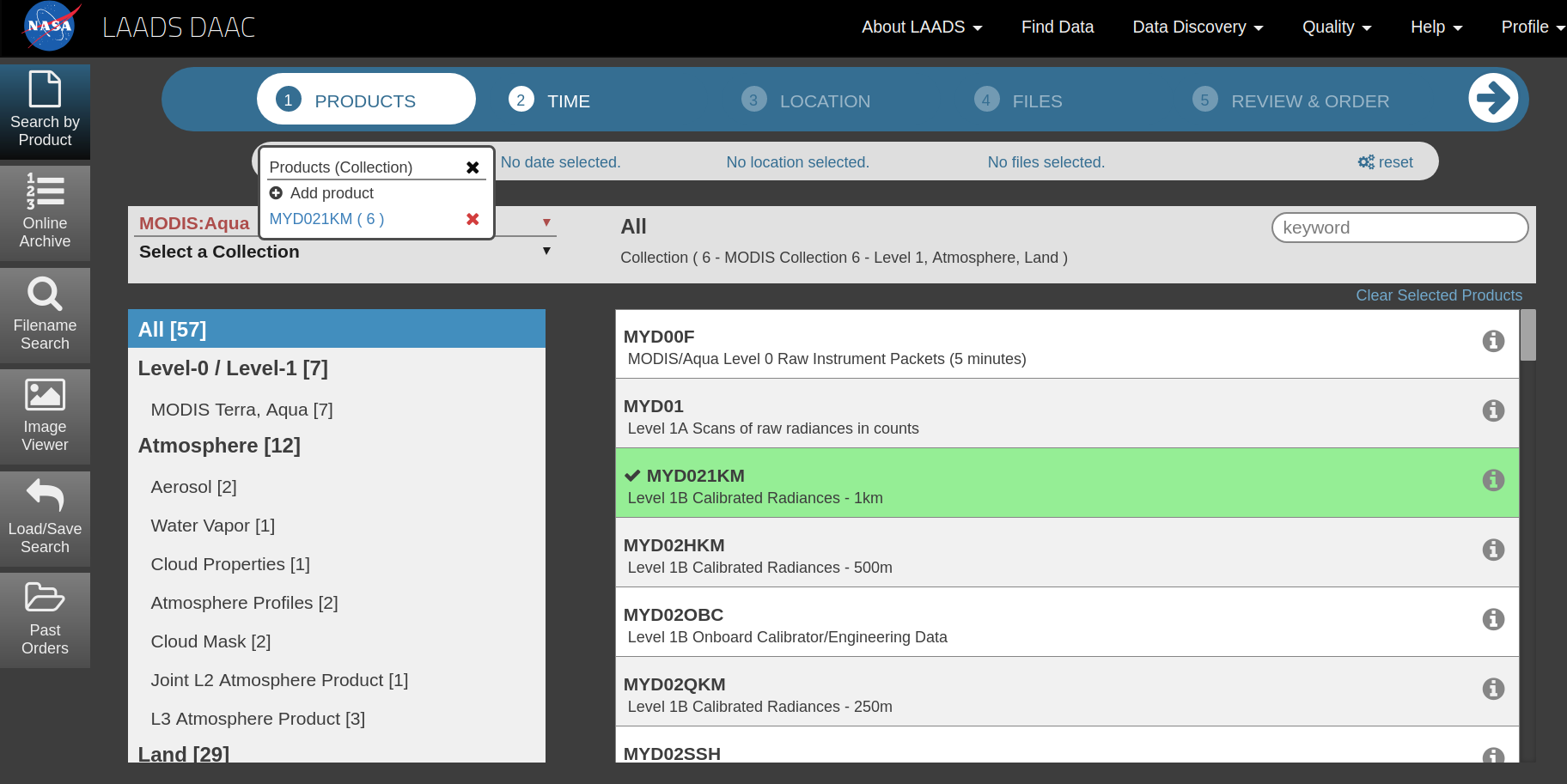Click 'No date selected.' link
1567x784 pixels.
[x=560, y=162]
